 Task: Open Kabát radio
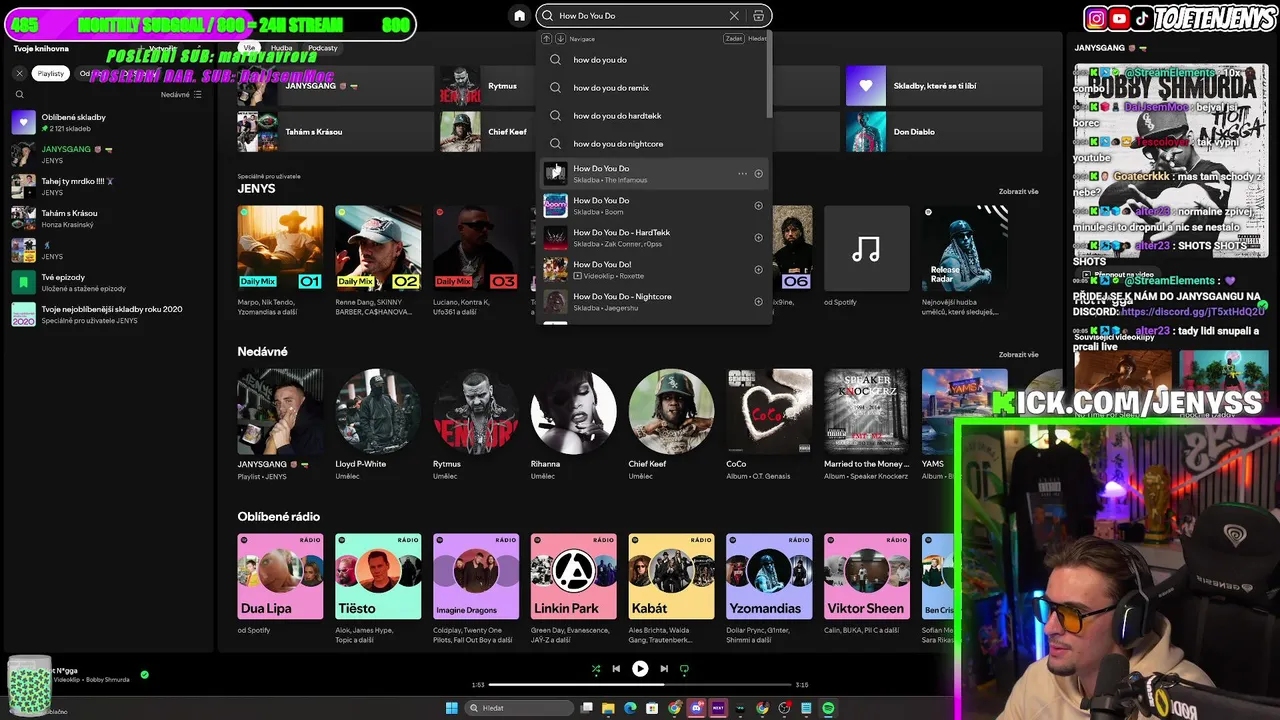[x=671, y=576]
